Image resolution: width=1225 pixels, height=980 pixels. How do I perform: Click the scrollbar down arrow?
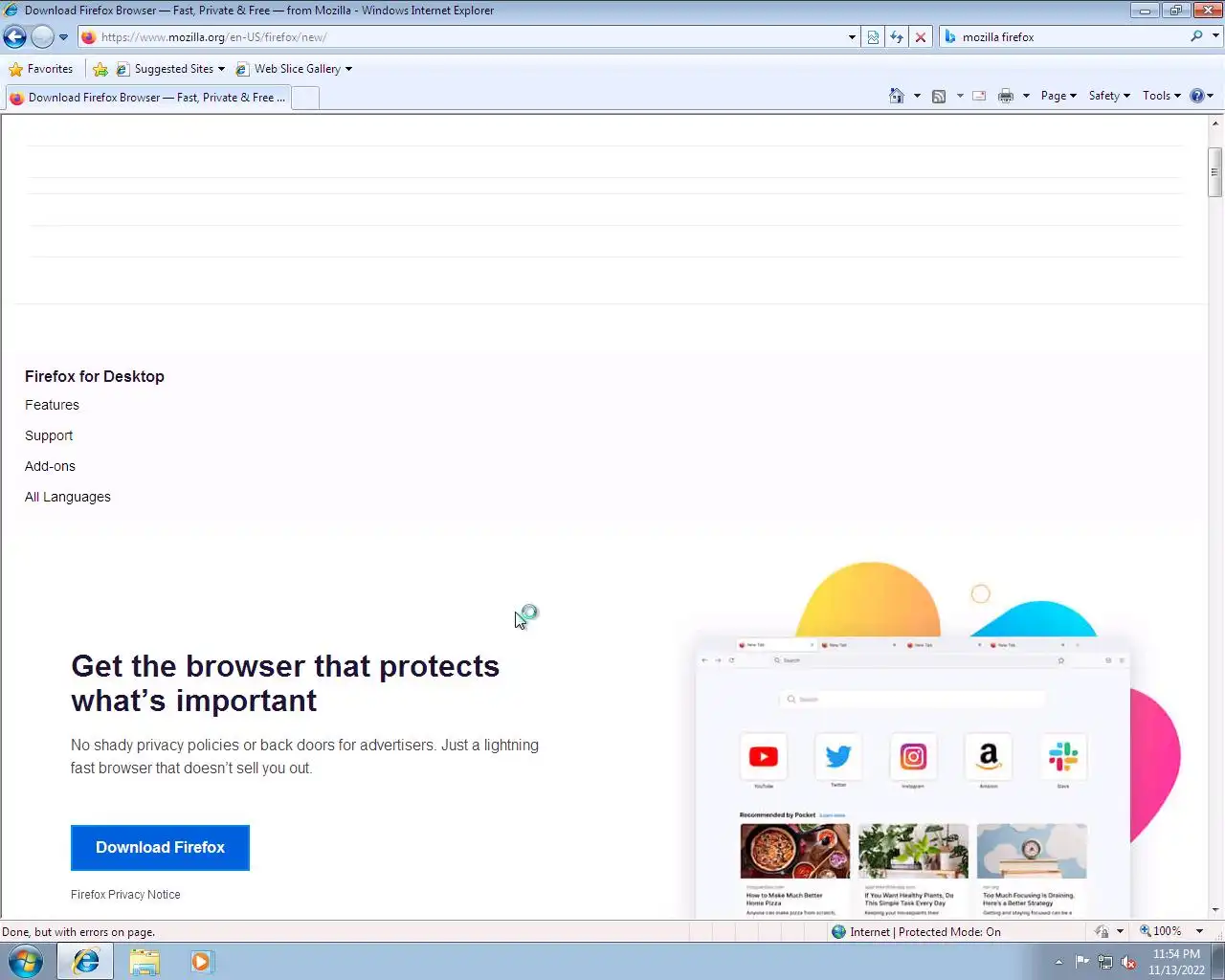coord(1215,910)
